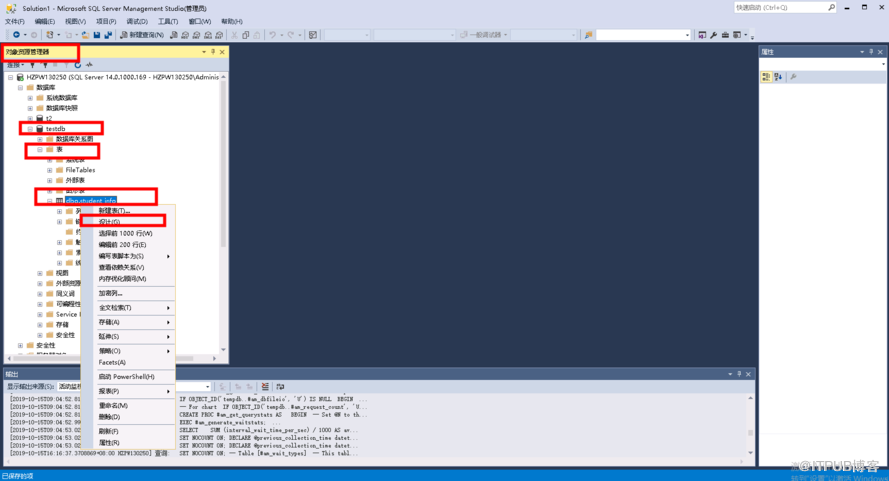Open the 工具(T) menu
Image resolution: width=889 pixels, height=481 pixels.
coord(168,21)
